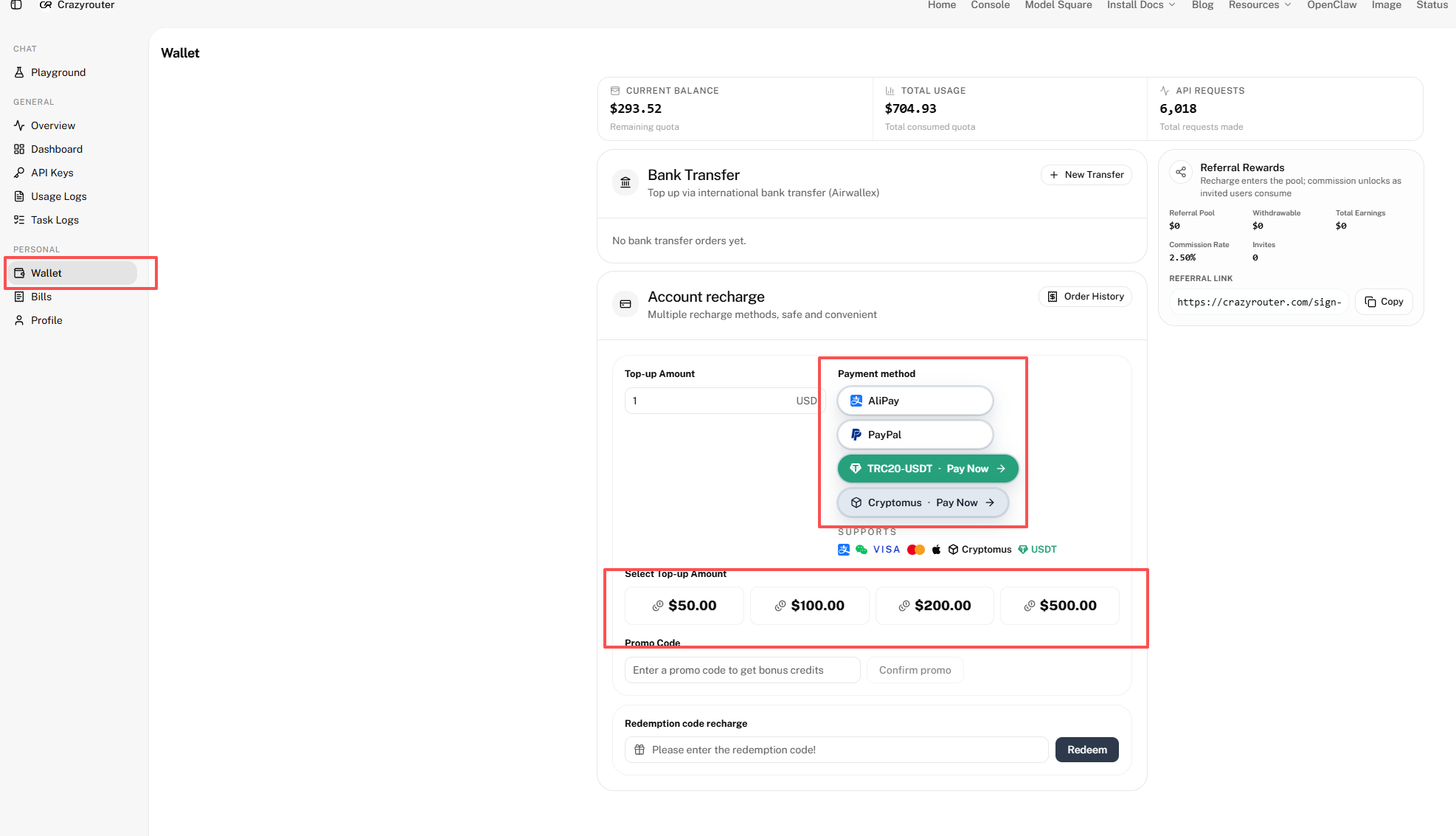Image resolution: width=1456 pixels, height=836 pixels.
Task: Click the Redeem button
Action: (x=1087, y=750)
